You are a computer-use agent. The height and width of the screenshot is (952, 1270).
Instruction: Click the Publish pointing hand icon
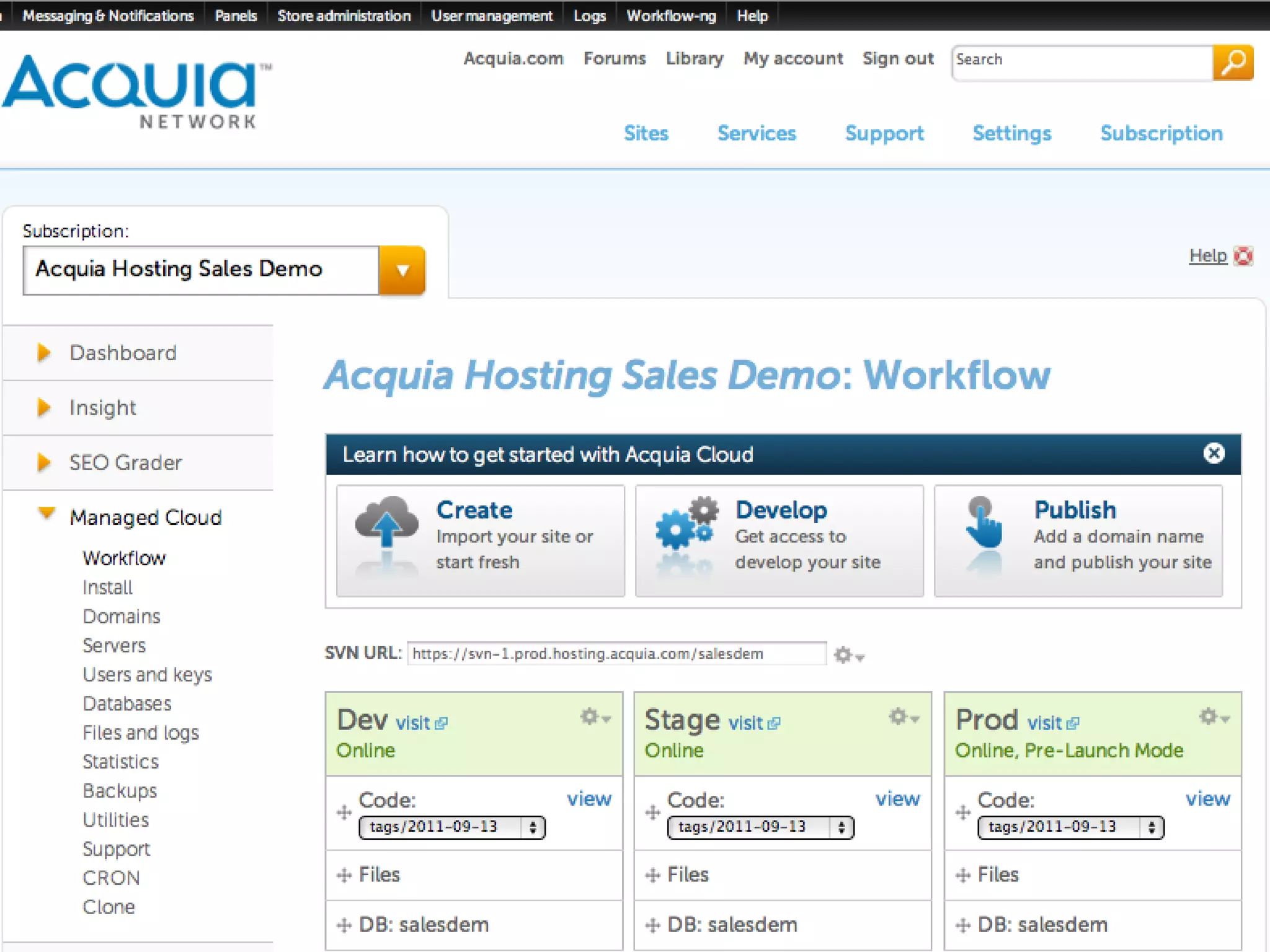coord(984,524)
